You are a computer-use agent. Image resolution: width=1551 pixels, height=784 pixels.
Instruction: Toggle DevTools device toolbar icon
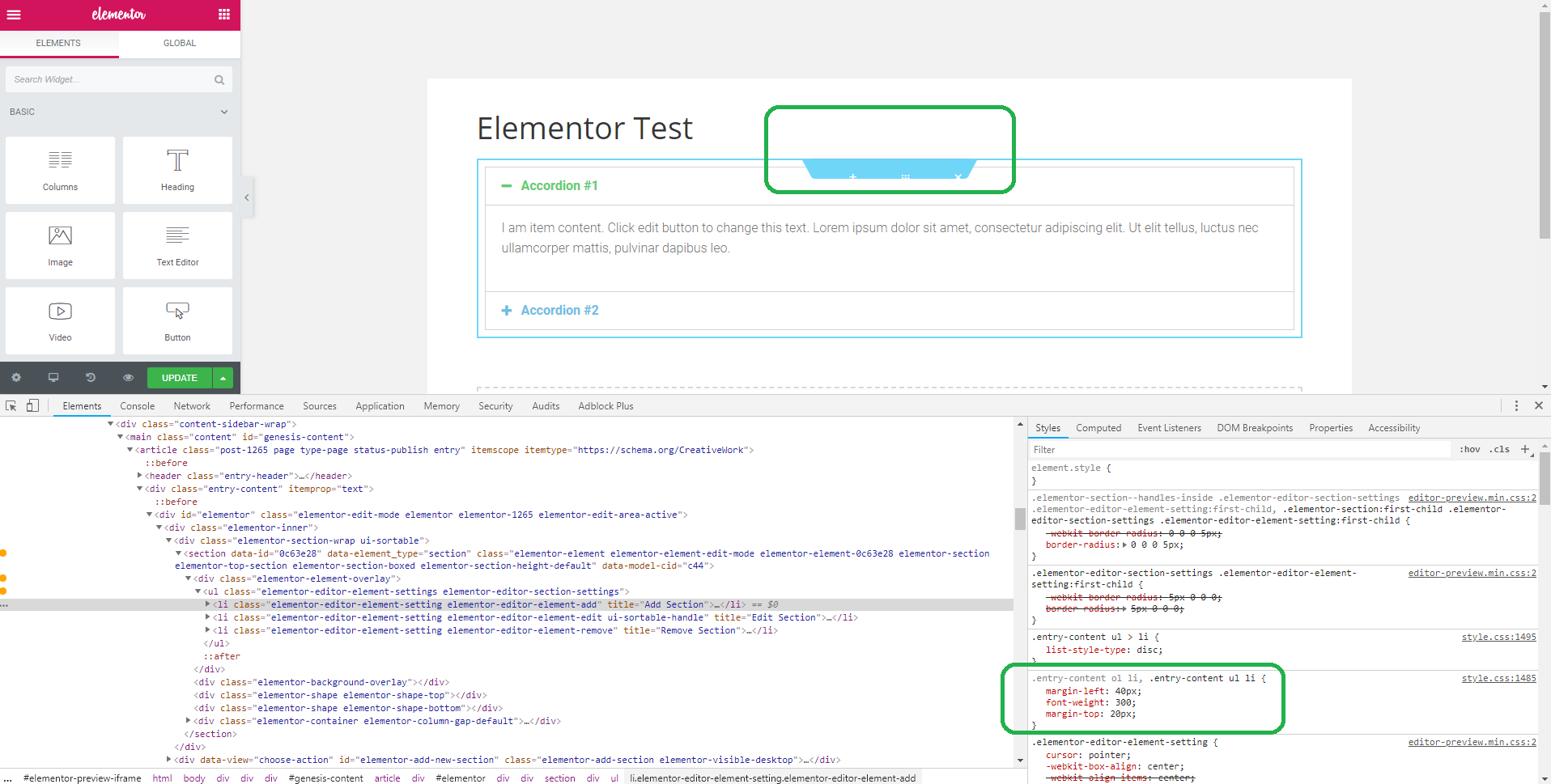click(32, 406)
